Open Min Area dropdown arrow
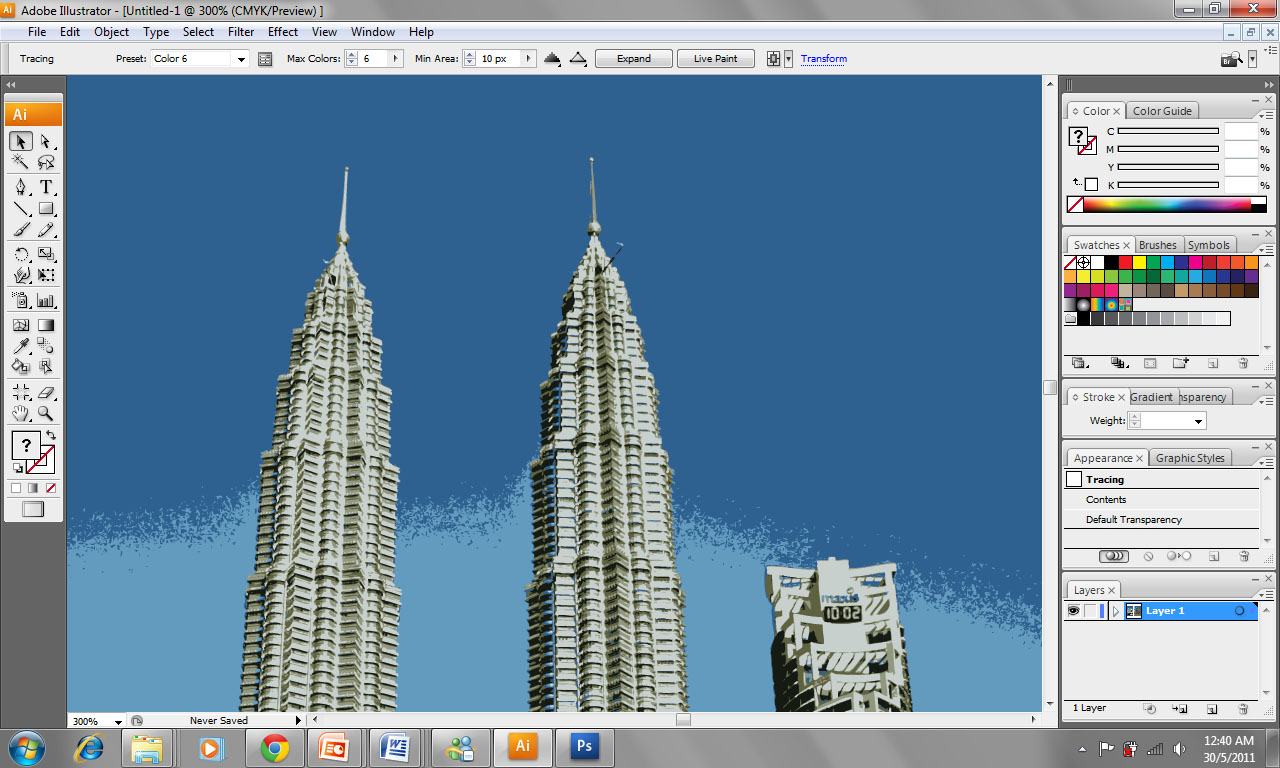The height and width of the screenshot is (768, 1280). click(x=529, y=59)
